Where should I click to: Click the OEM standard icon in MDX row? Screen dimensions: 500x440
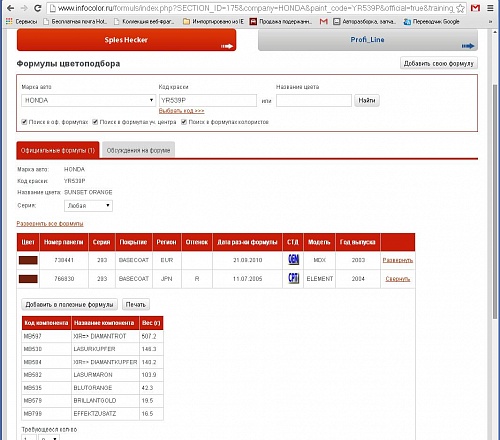pyautogui.click(x=293, y=259)
